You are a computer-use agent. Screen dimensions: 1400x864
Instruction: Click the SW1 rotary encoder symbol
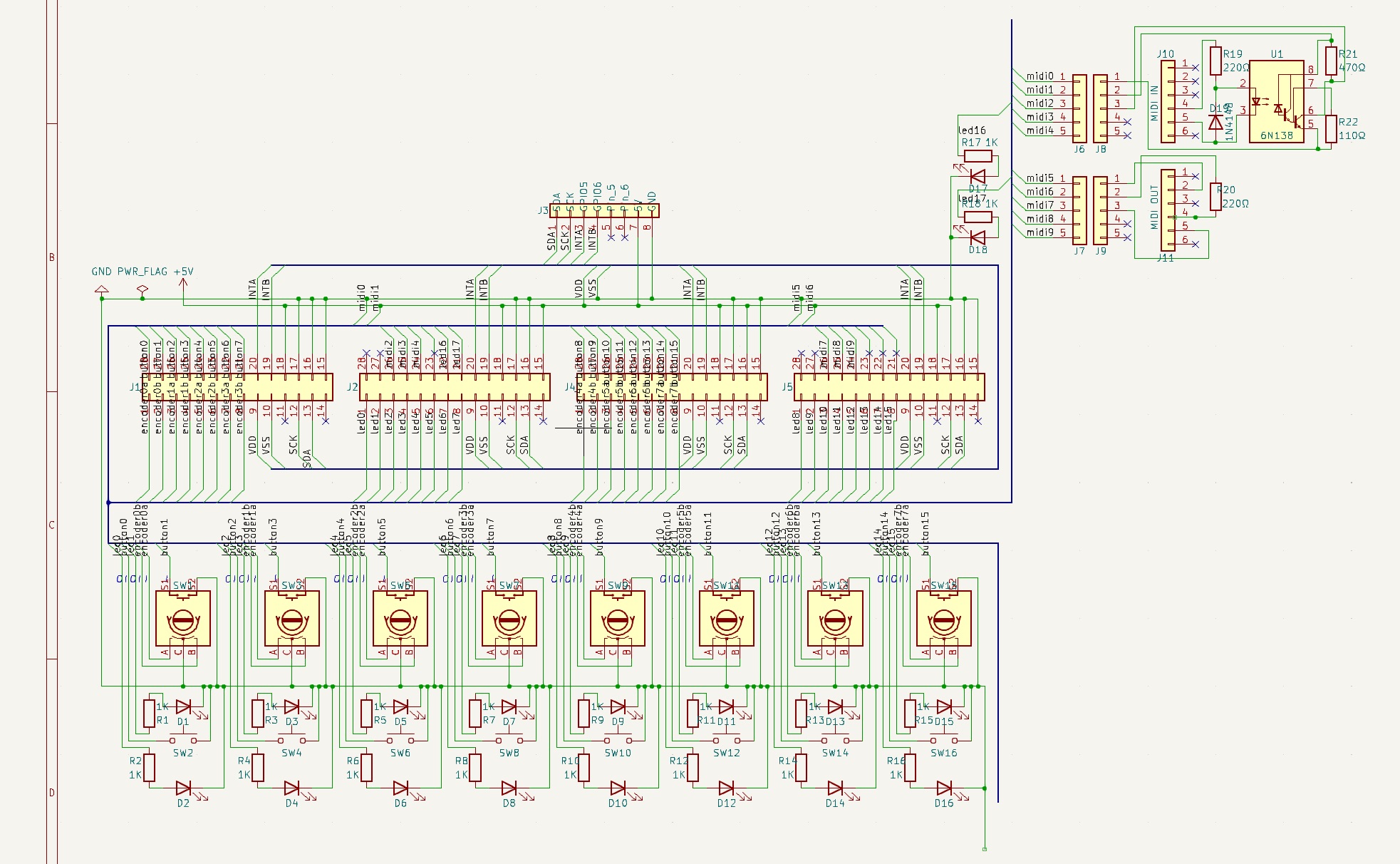pyautogui.click(x=183, y=619)
